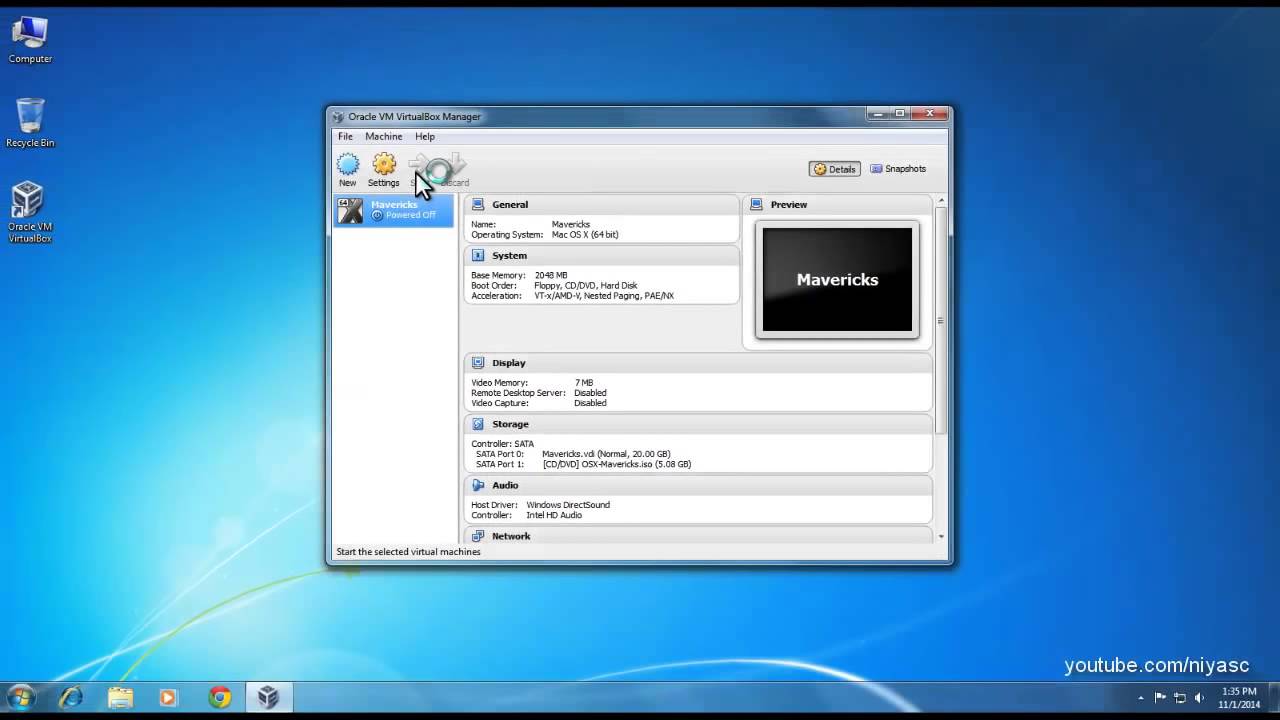Click the Video Memory 7 MB value
The image size is (1280, 720).
click(x=584, y=383)
